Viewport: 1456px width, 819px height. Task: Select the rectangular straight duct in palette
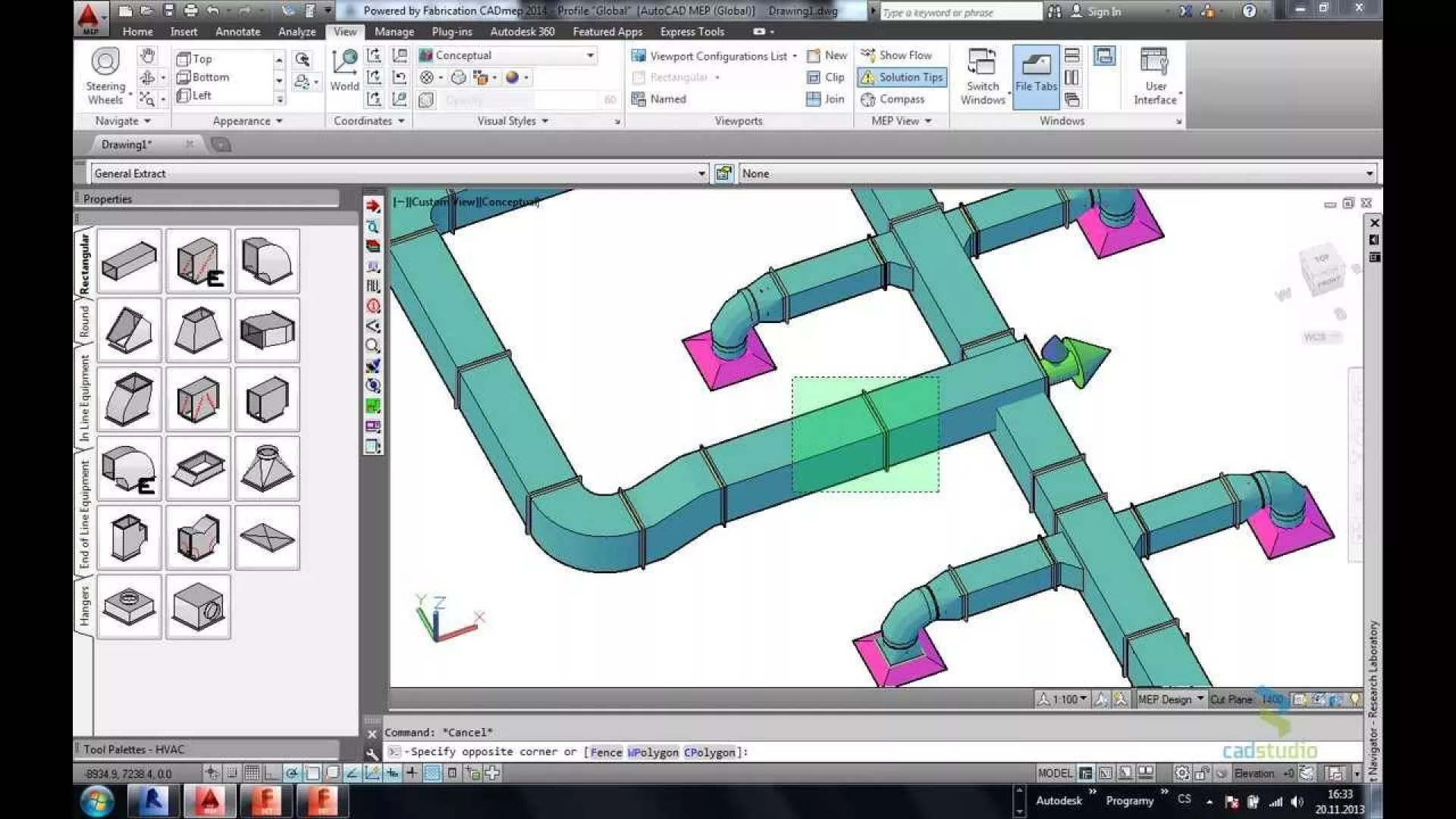pyautogui.click(x=129, y=261)
